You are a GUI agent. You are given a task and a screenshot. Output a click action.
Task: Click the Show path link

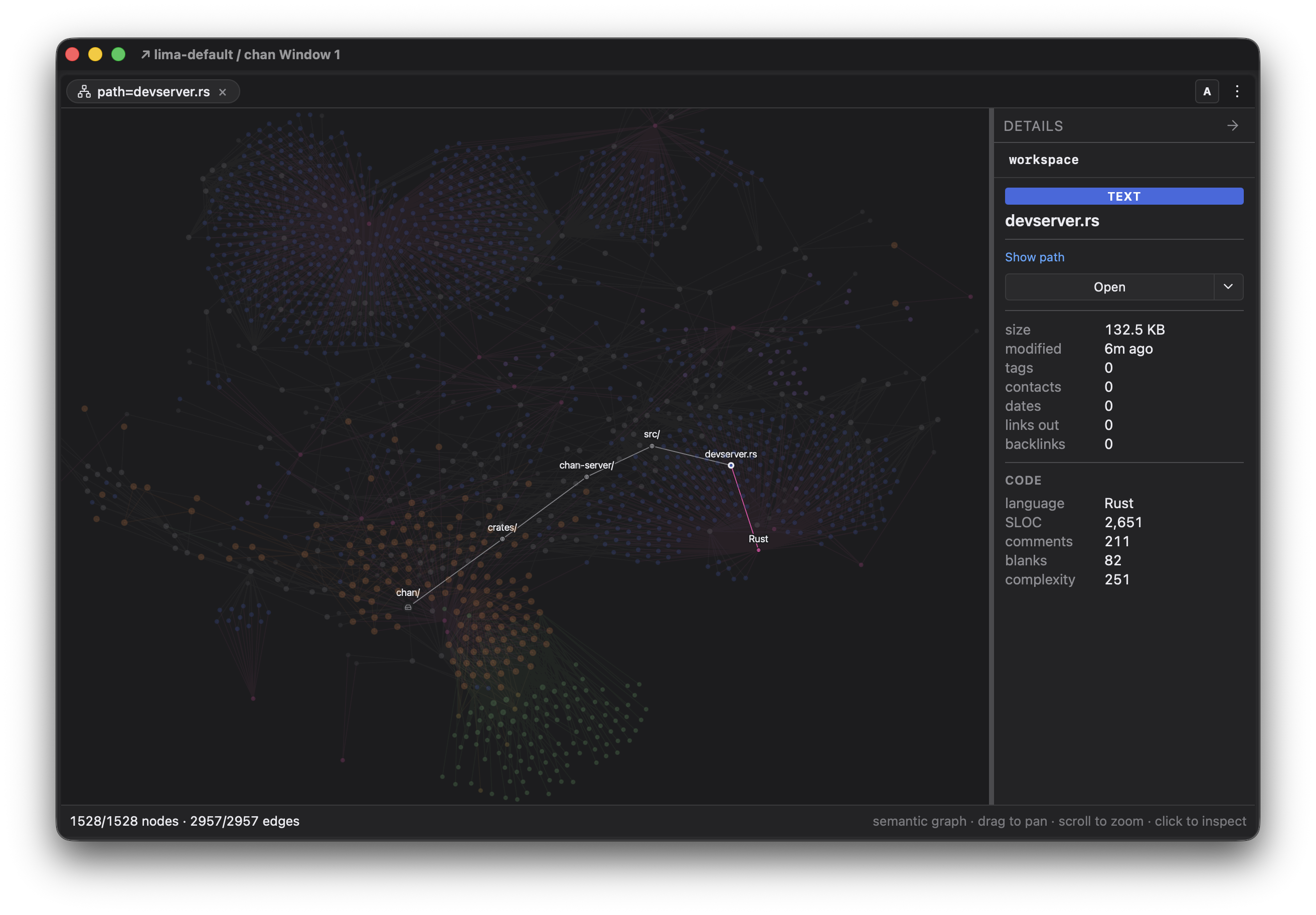click(x=1034, y=257)
